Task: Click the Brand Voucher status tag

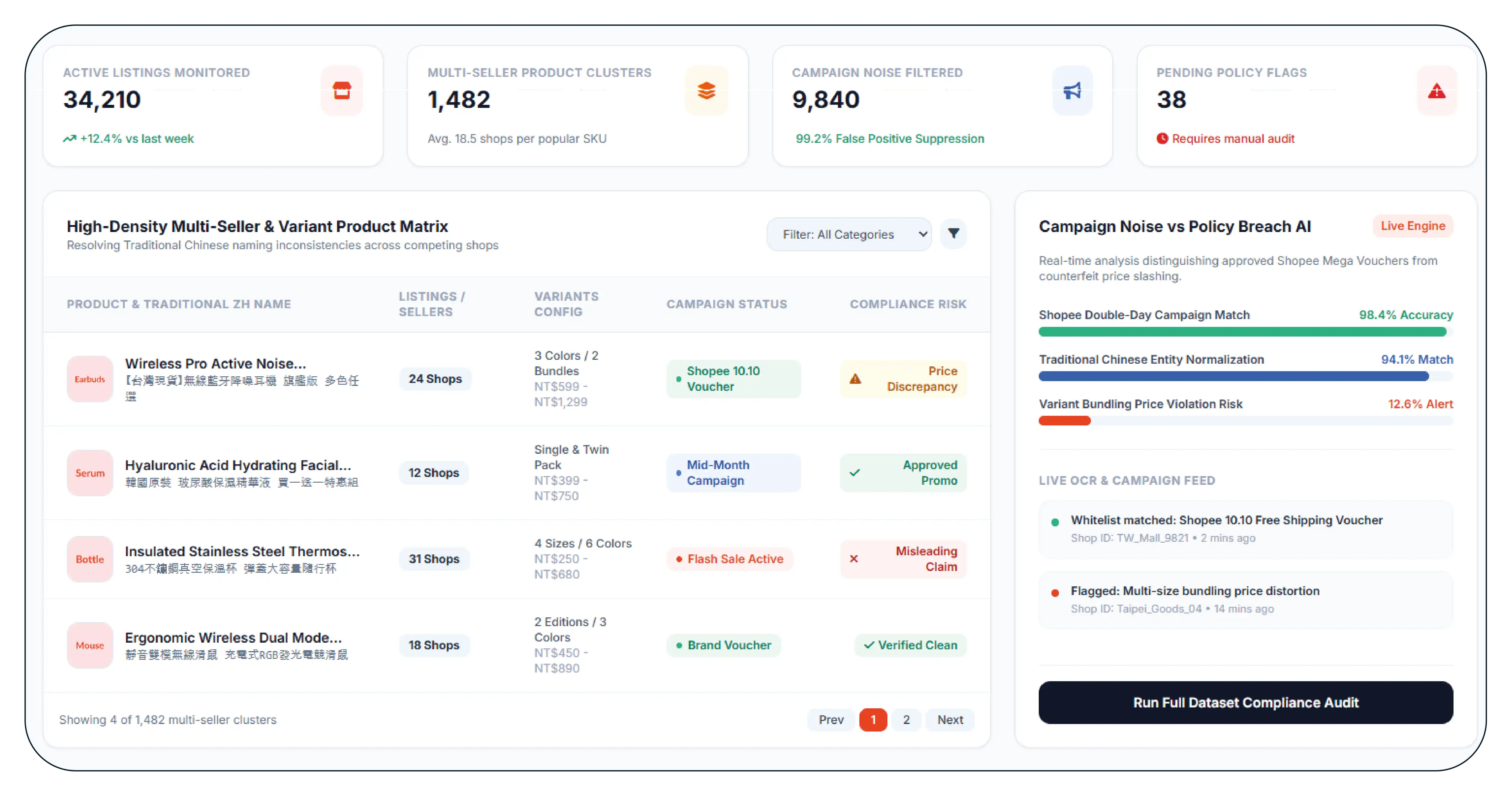Action: pyautogui.click(x=723, y=645)
